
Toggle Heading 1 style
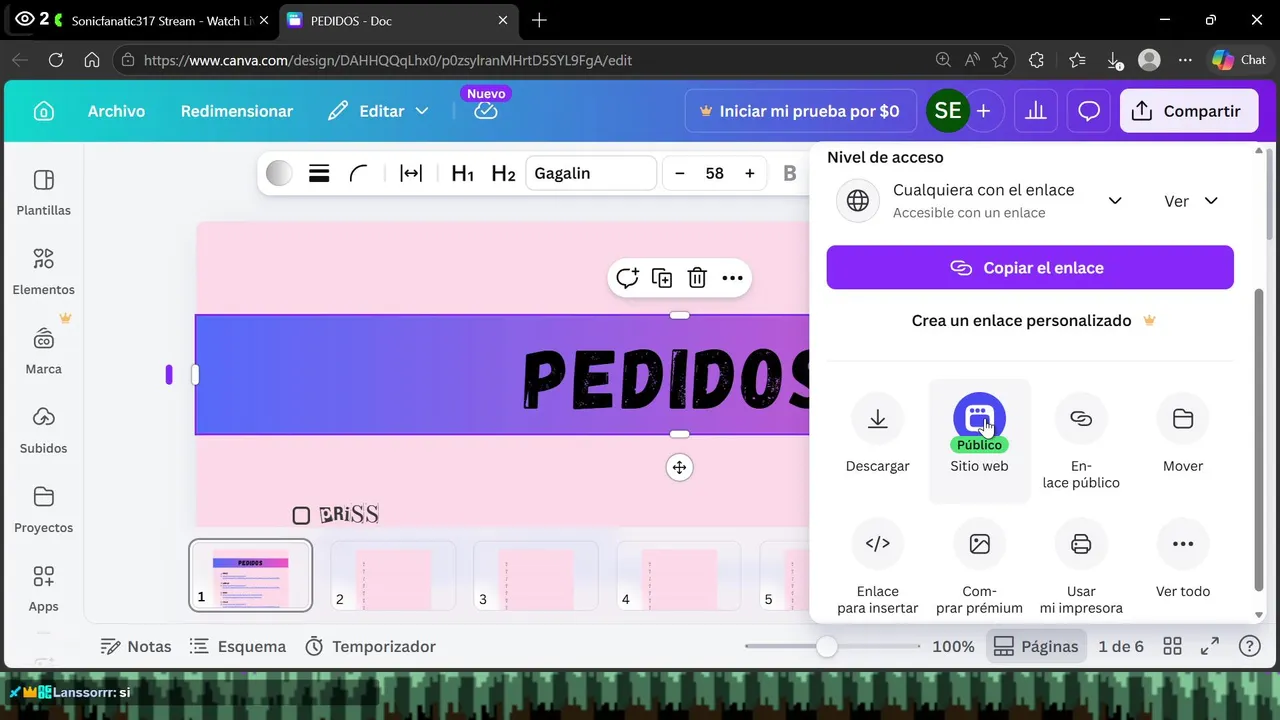tap(462, 173)
